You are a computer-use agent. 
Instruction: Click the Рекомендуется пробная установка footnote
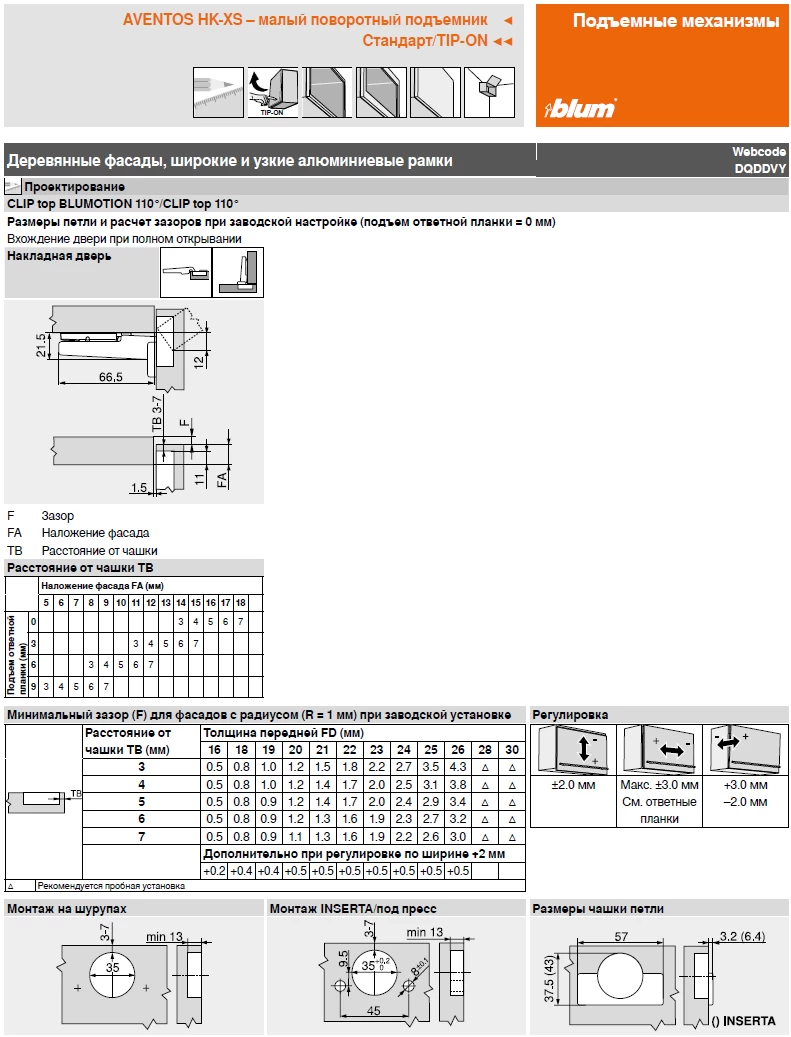coord(111,886)
